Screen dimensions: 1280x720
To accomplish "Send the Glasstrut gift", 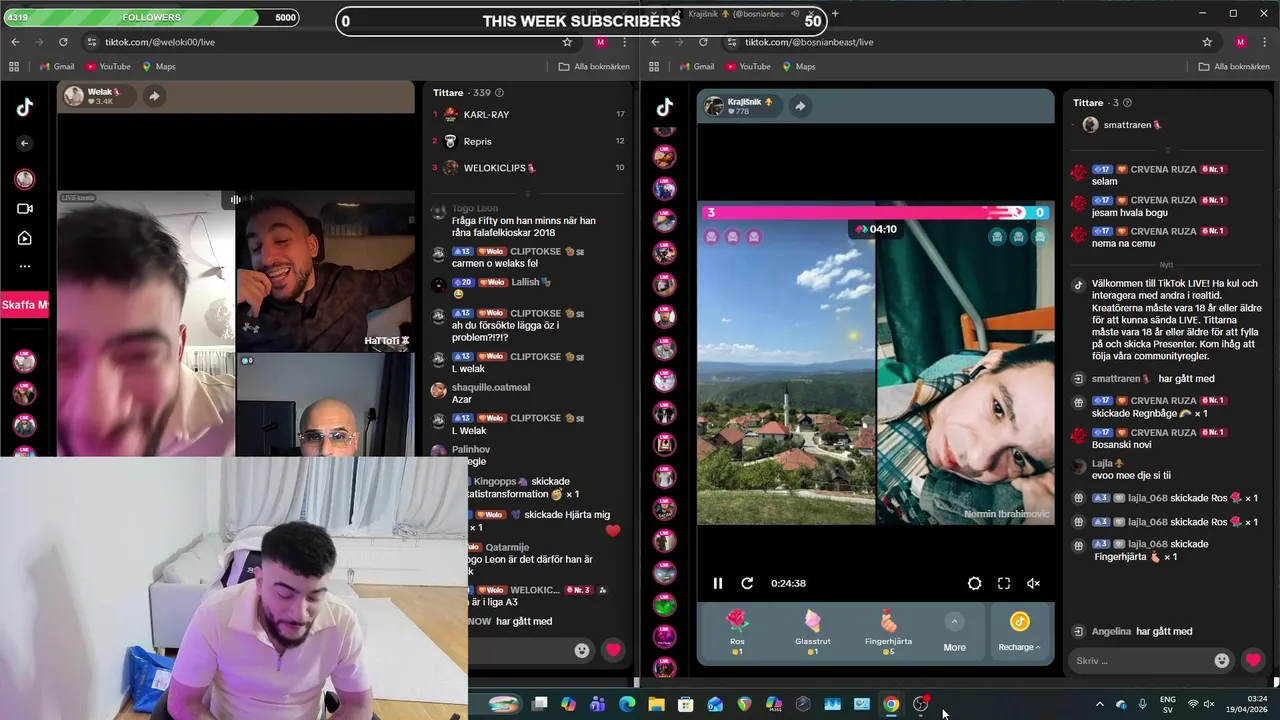I will [812, 631].
